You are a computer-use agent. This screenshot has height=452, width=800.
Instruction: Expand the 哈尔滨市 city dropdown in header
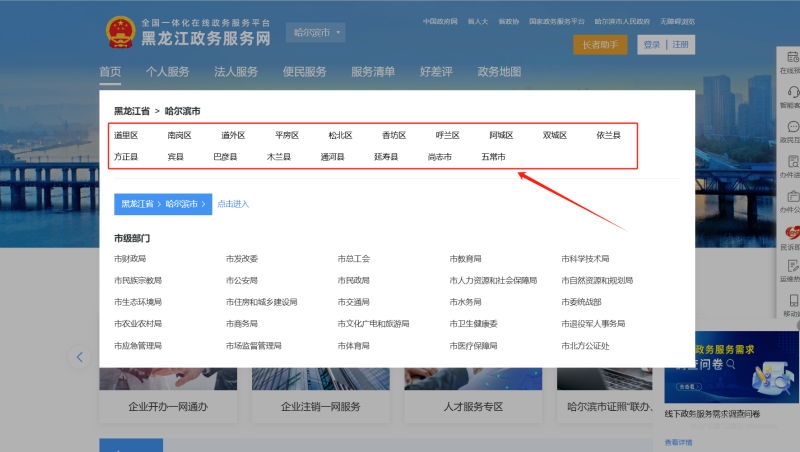point(316,33)
